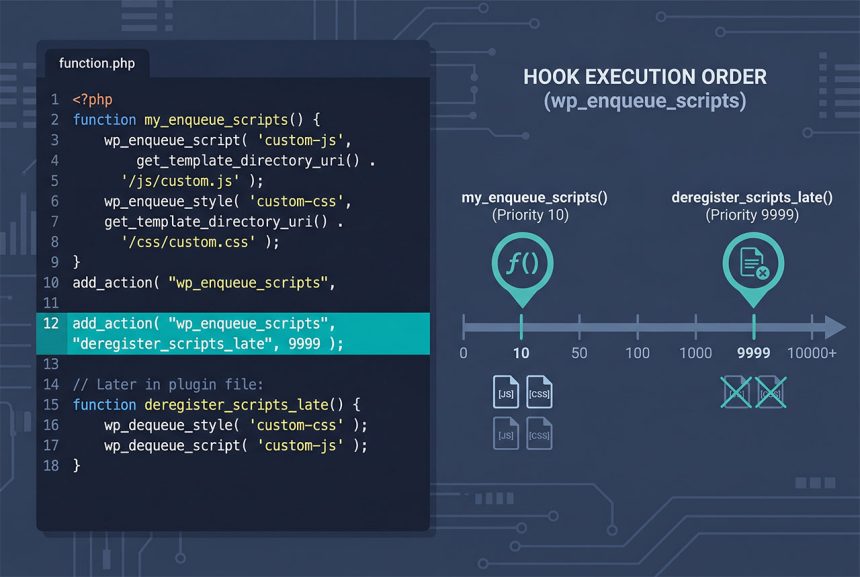Click the (Priority 9999) caption
This screenshot has width=860, height=577.
pos(752,214)
